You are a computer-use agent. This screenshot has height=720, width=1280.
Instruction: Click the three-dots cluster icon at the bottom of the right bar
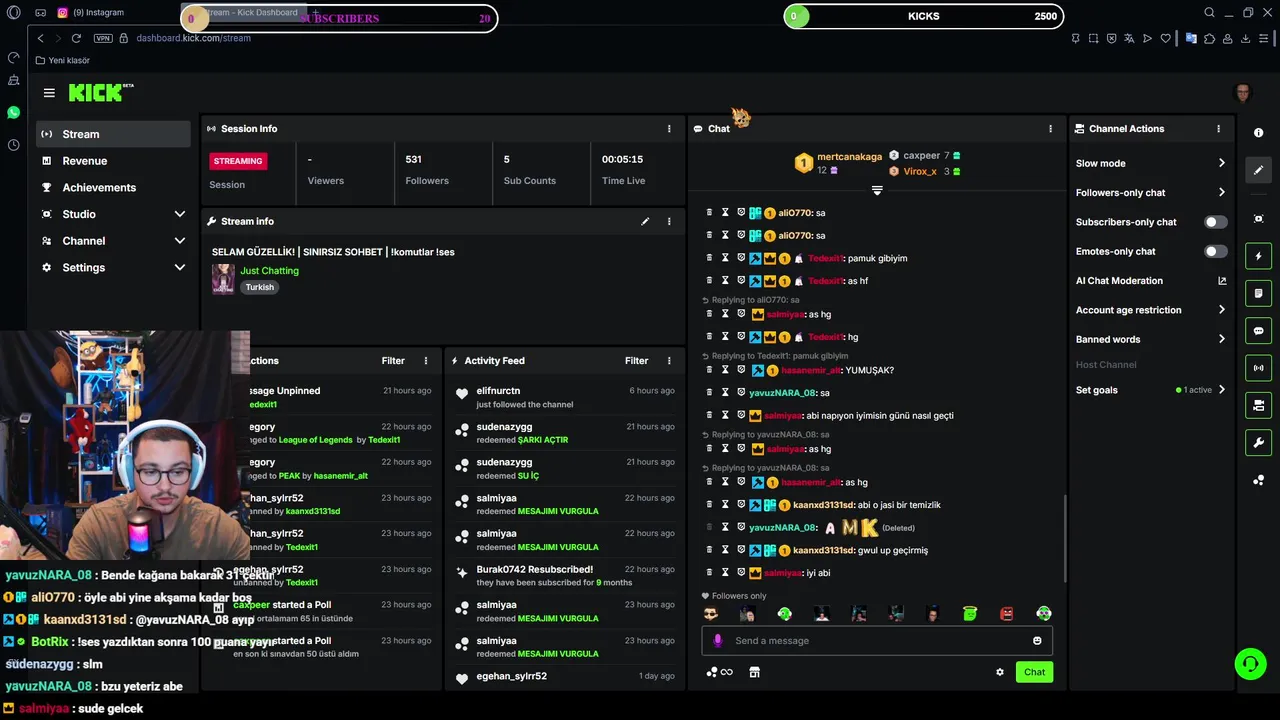1258,480
